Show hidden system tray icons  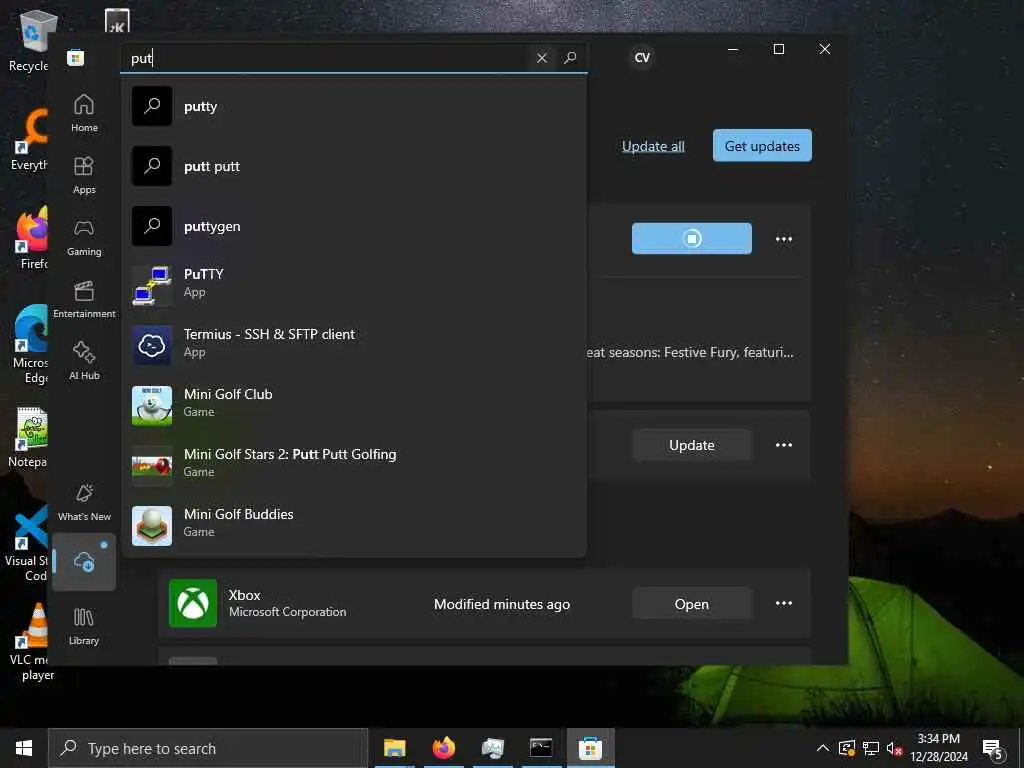(x=823, y=748)
